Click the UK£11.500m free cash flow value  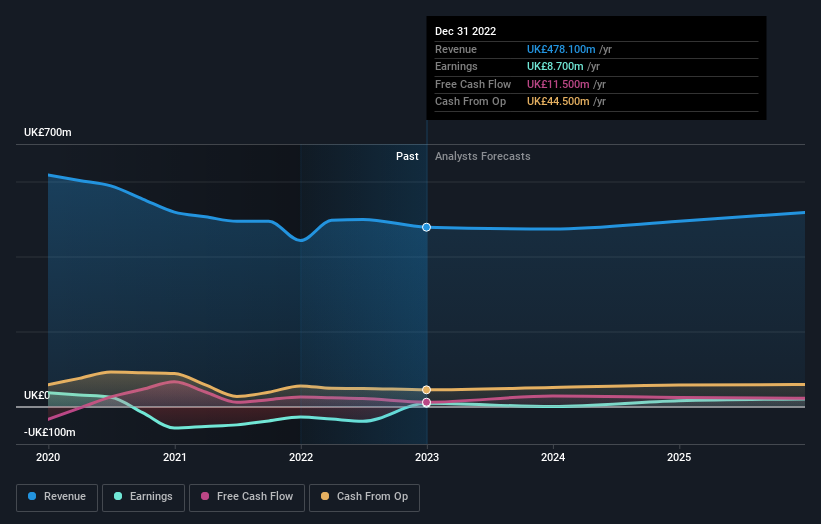[558, 84]
